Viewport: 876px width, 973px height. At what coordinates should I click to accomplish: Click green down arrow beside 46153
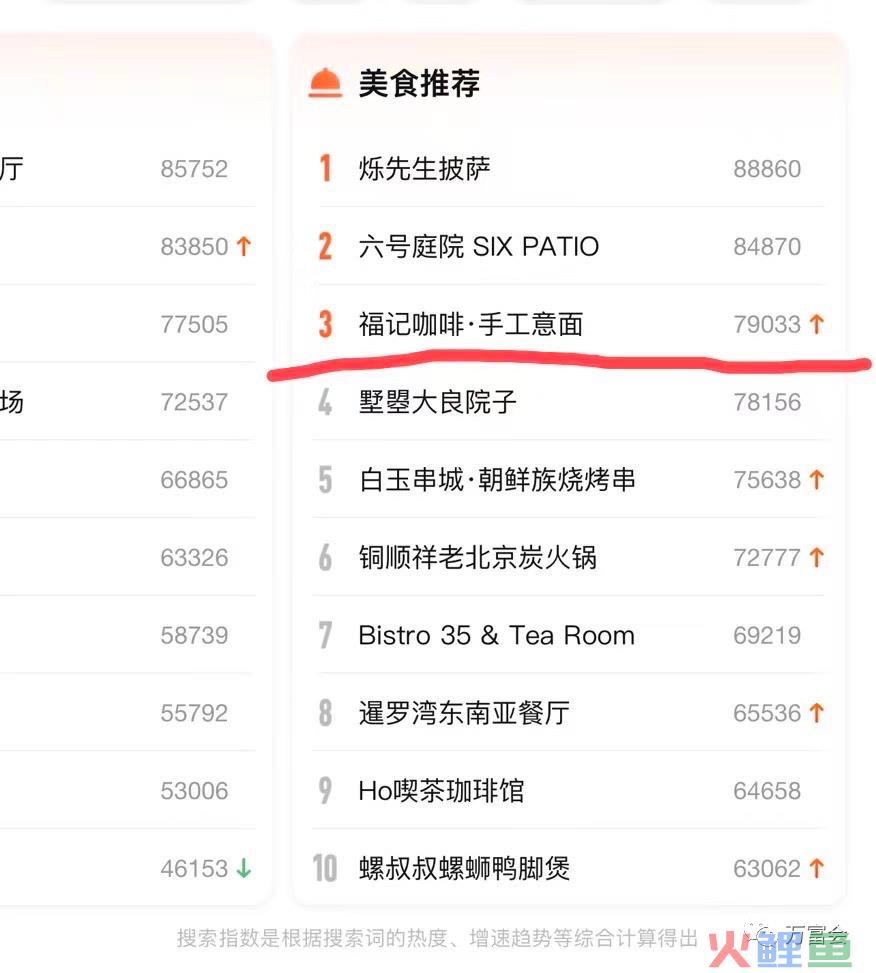tap(244, 869)
